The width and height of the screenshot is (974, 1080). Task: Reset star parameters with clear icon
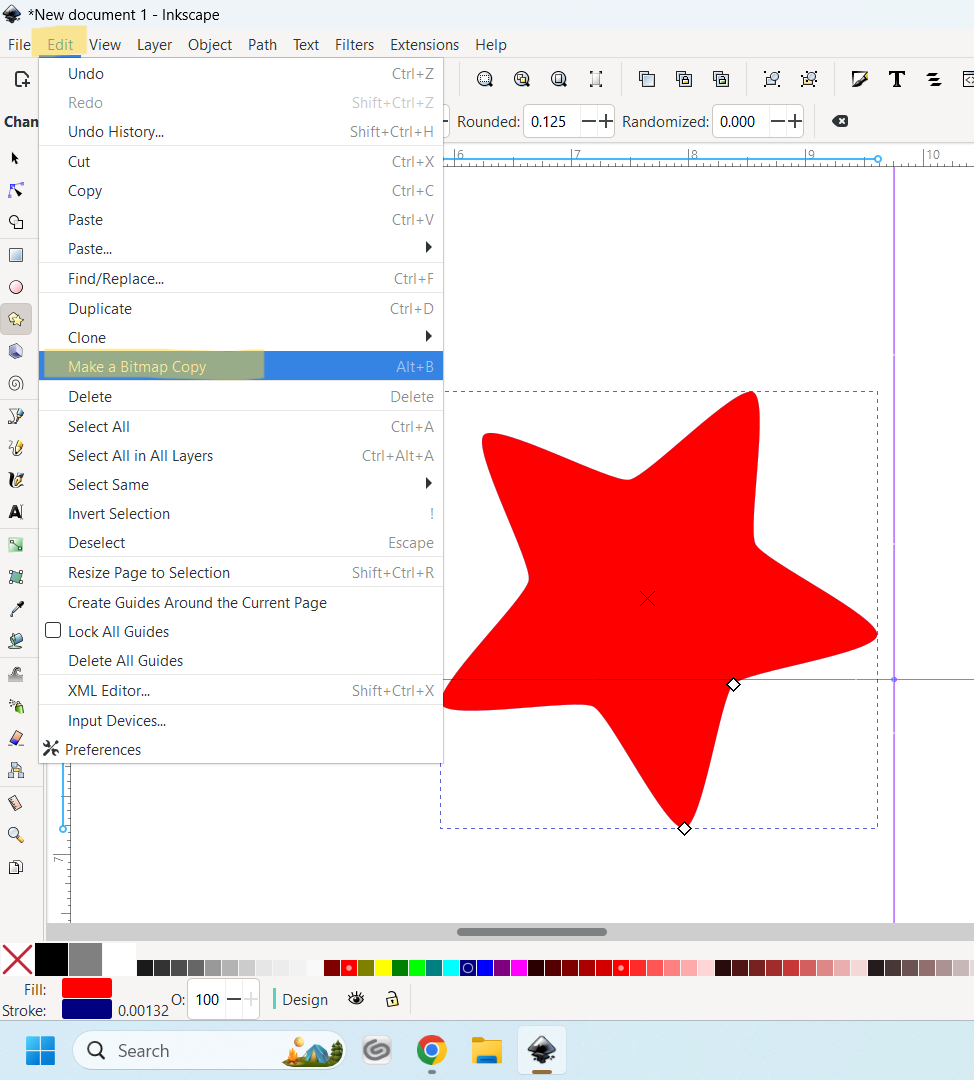click(840, 121)
